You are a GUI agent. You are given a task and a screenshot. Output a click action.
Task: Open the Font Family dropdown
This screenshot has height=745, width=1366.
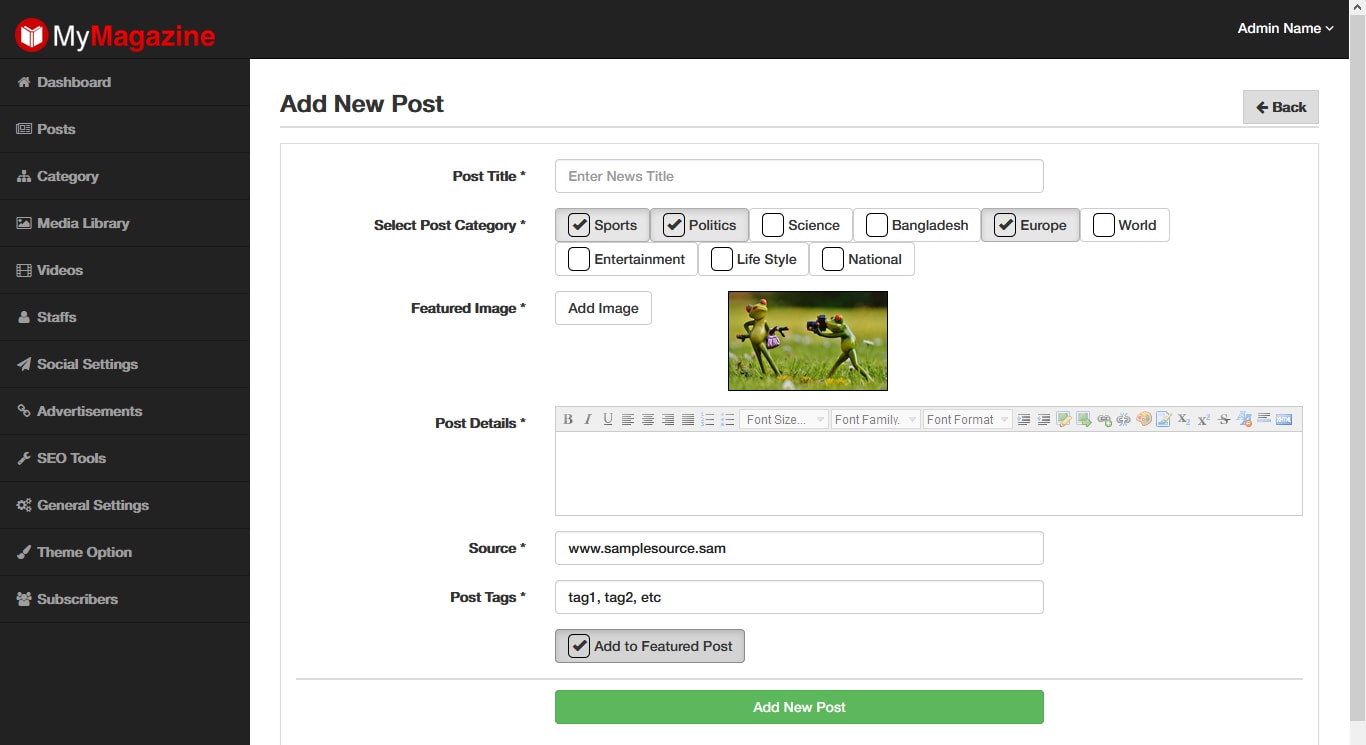point(874,419)
